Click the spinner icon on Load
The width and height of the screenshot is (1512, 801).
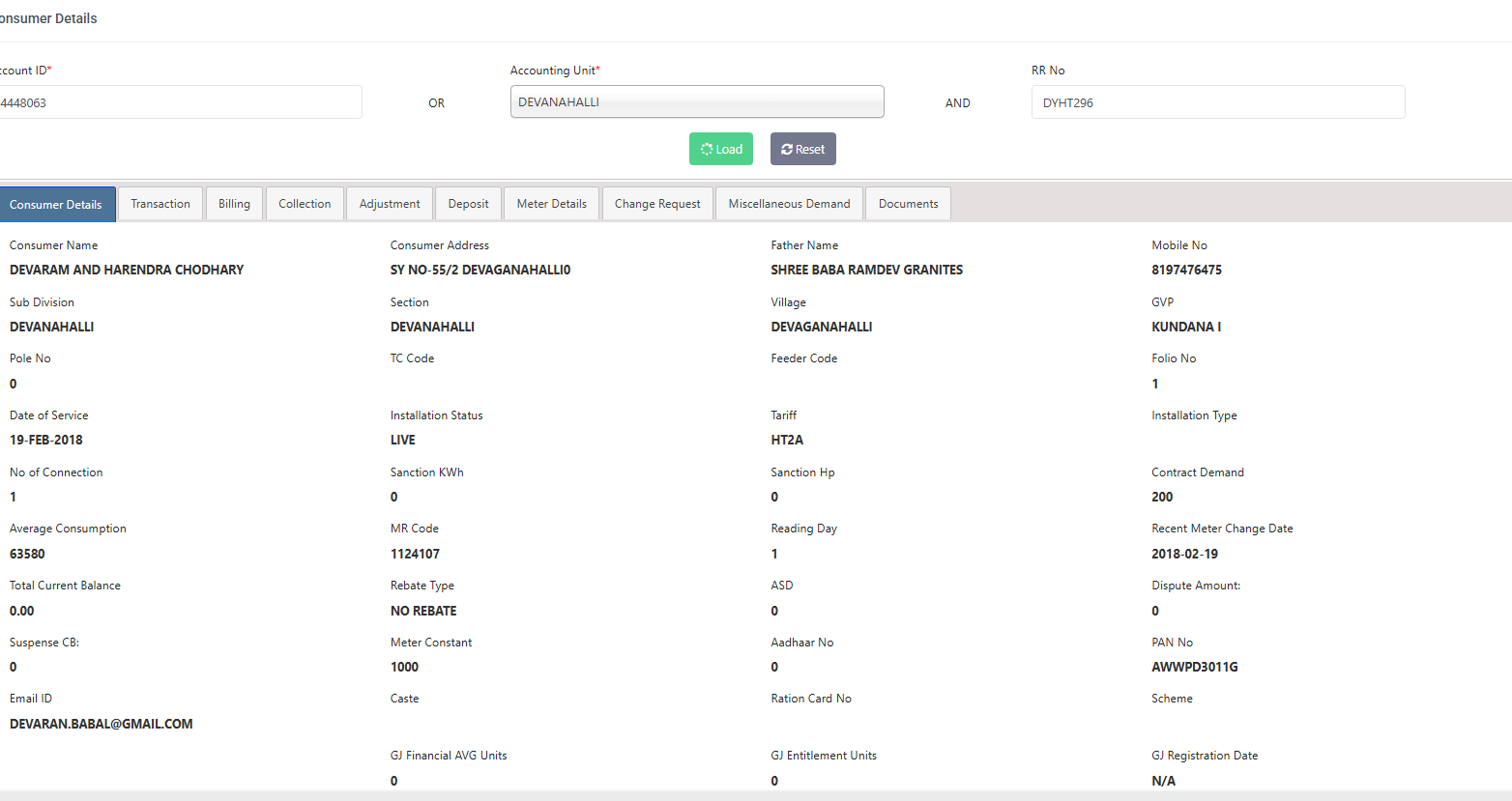click(x=707, y=149)
